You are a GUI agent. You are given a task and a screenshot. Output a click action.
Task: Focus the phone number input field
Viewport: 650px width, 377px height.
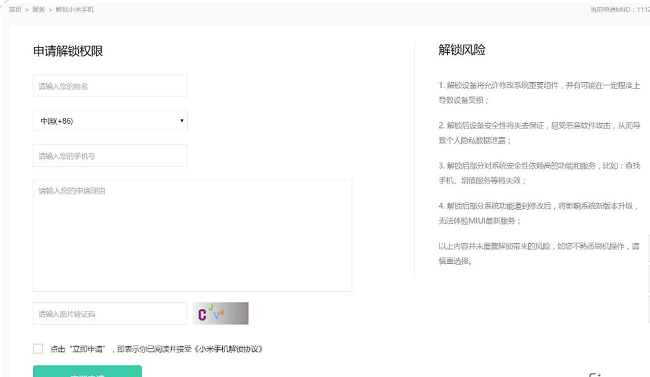pyautogui.click(x=110, y=156)
